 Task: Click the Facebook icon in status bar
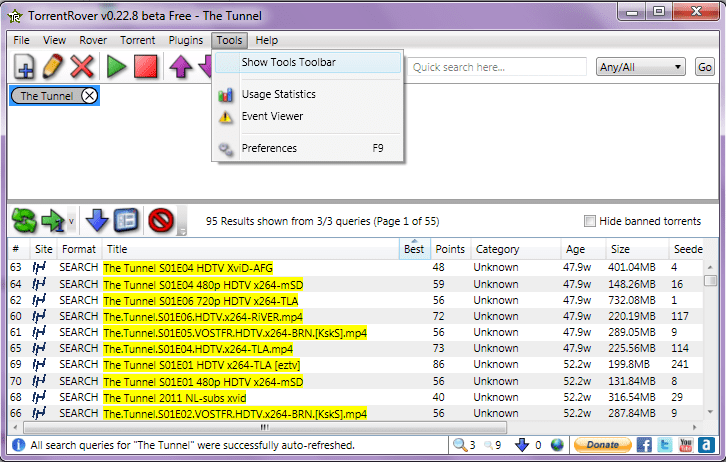point(644,445)
